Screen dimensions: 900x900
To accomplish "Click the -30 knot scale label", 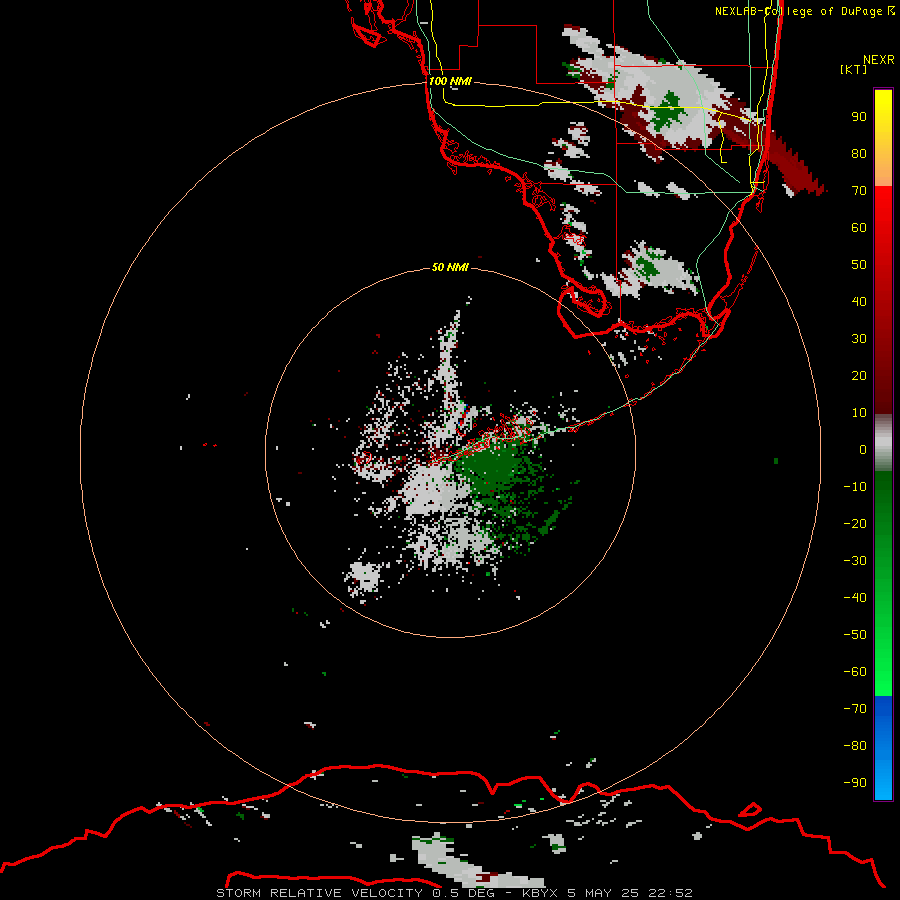I will tap(855, 561).
